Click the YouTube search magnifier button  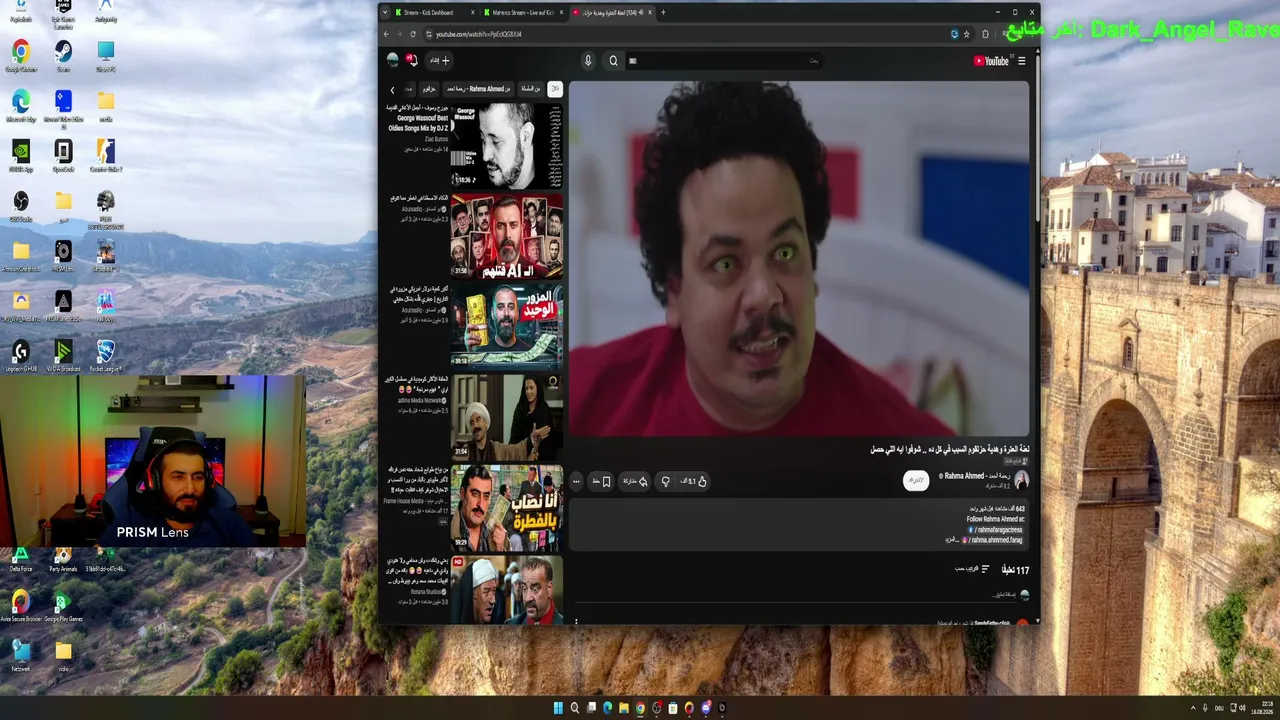click(613, 61)
